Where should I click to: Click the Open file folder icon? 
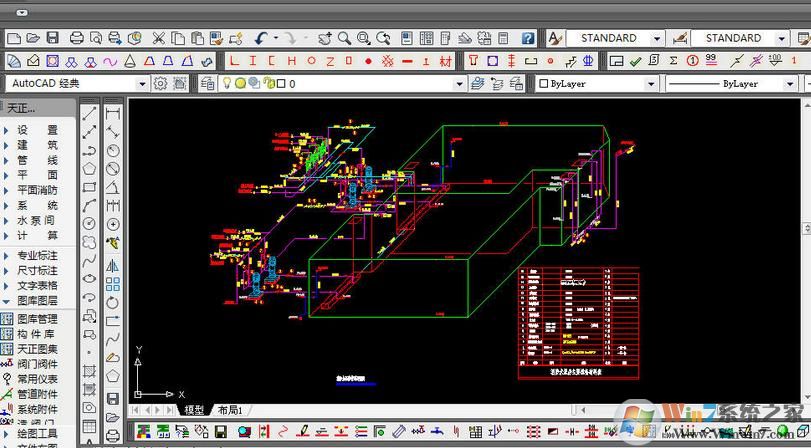tap(32, 38)
